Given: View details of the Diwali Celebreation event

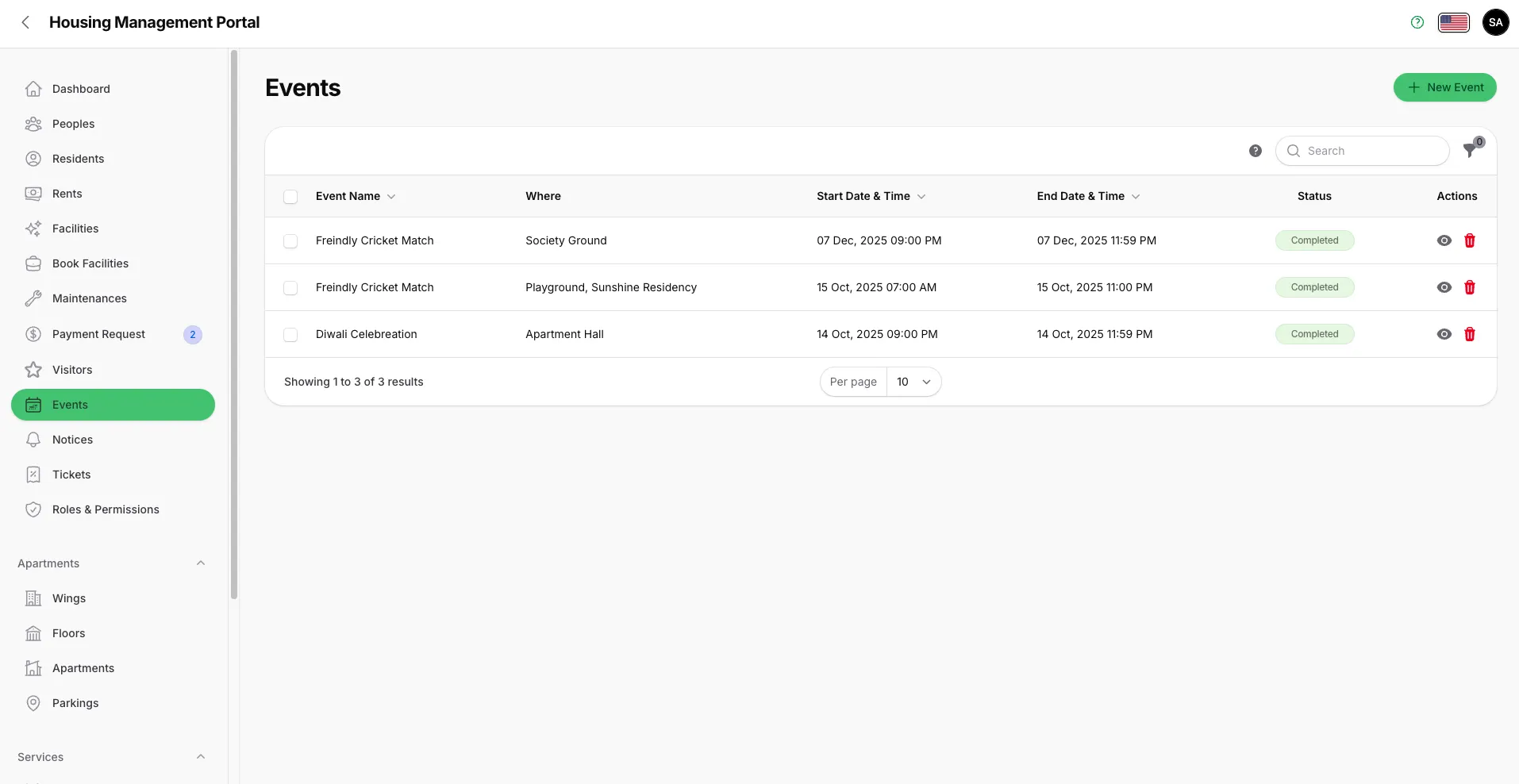Looking at the screenshot, I should pos(1444,334).
